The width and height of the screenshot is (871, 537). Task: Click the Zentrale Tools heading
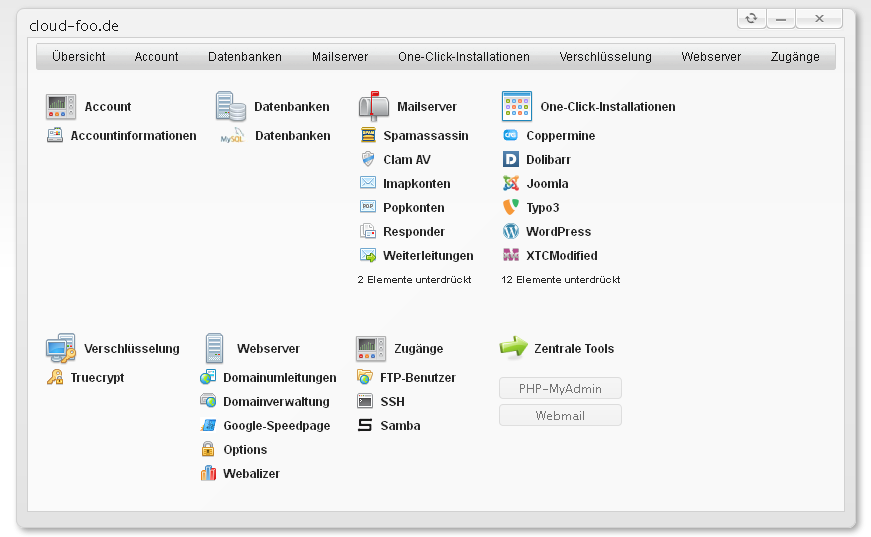574,348
